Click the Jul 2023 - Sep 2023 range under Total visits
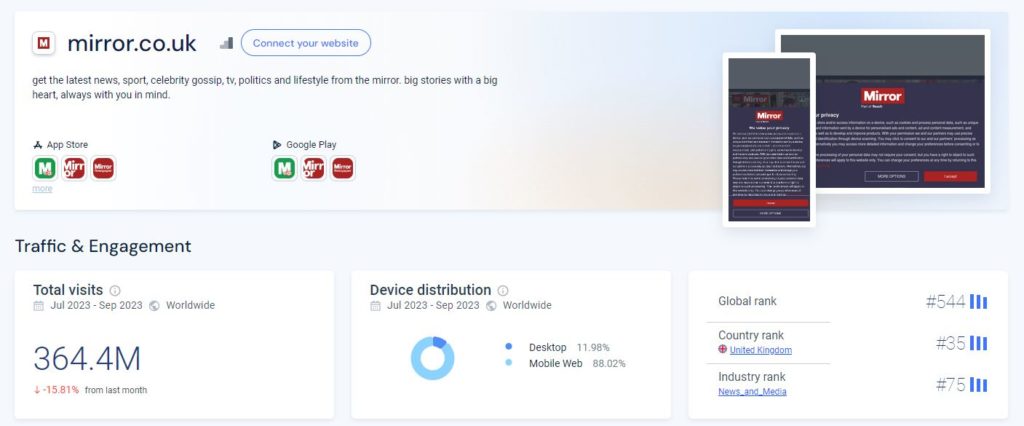The height and width of the screenshot is (426, 1024). click(x=96, y=305)
